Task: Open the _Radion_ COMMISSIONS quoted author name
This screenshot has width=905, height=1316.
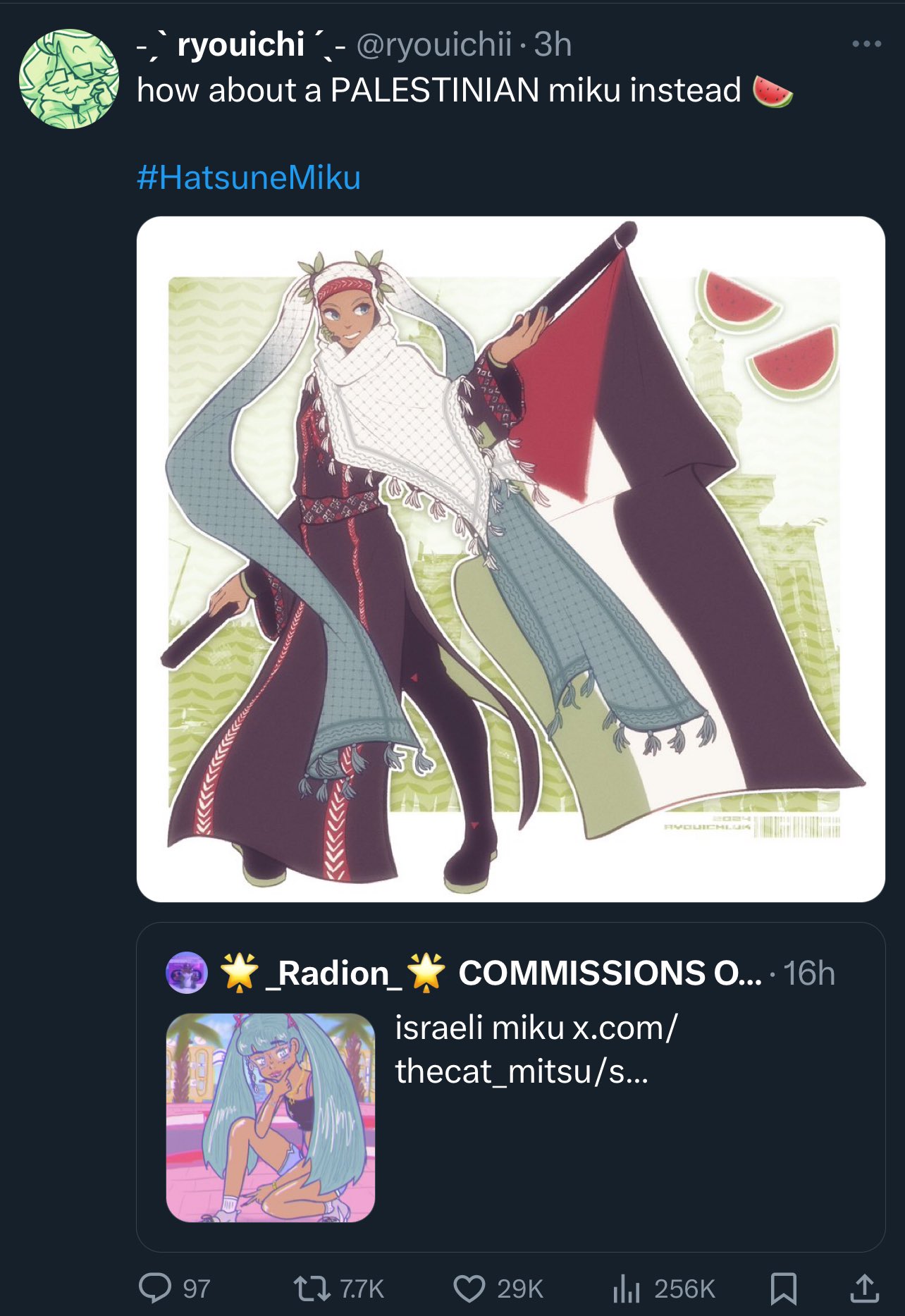Action: (x=491, y=973)
